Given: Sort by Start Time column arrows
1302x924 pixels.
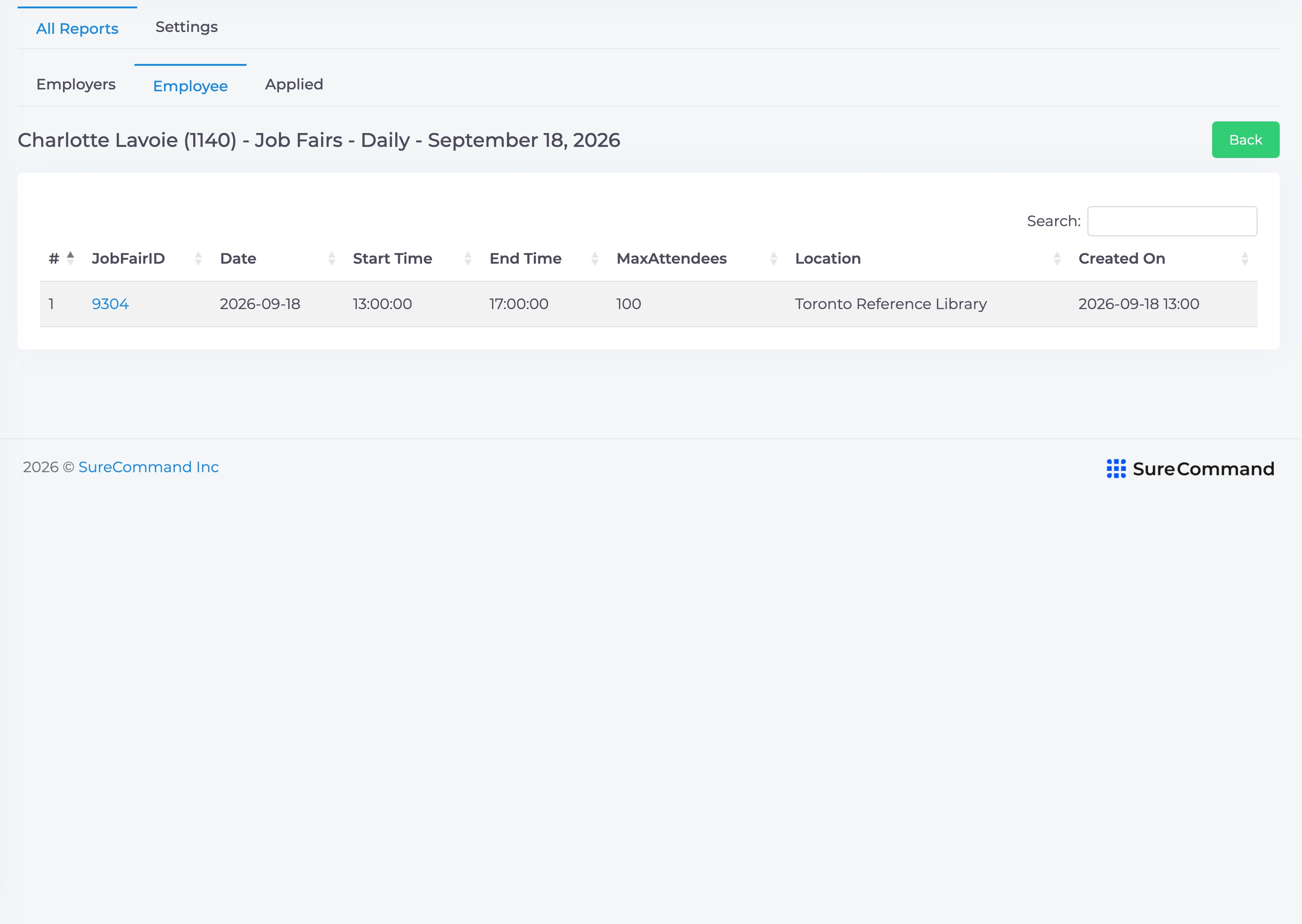Looking at the screenshot, I should pyautogui.click(x=468, y=258).
